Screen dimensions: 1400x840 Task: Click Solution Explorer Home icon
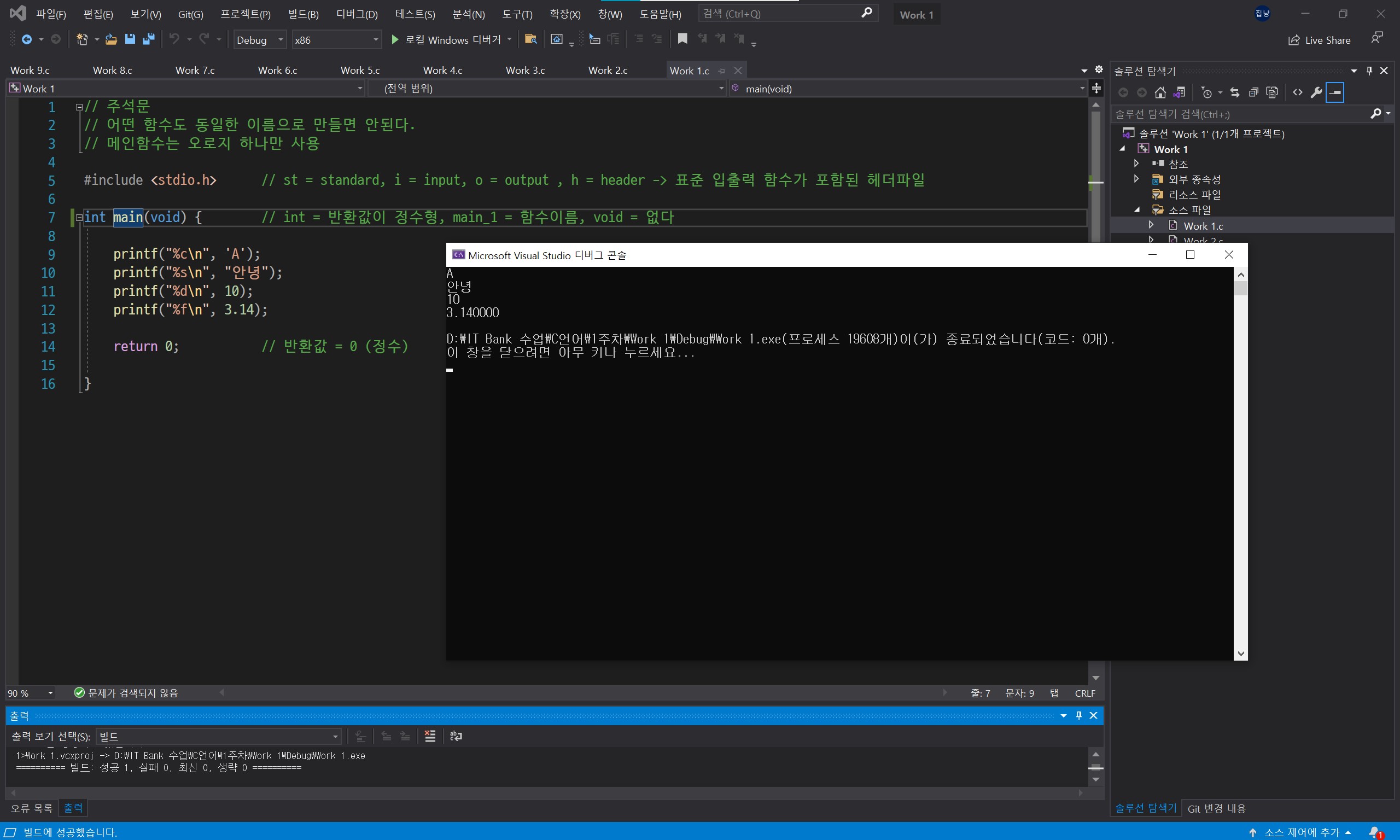click(x=1160, y=92)
